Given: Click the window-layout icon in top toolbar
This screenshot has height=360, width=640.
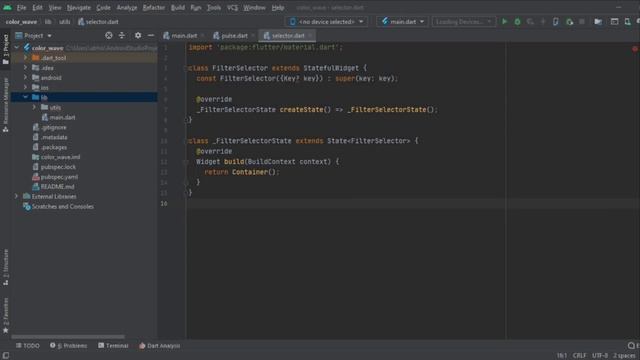Looking at the screenshot, I should click(x=614, y=22).
